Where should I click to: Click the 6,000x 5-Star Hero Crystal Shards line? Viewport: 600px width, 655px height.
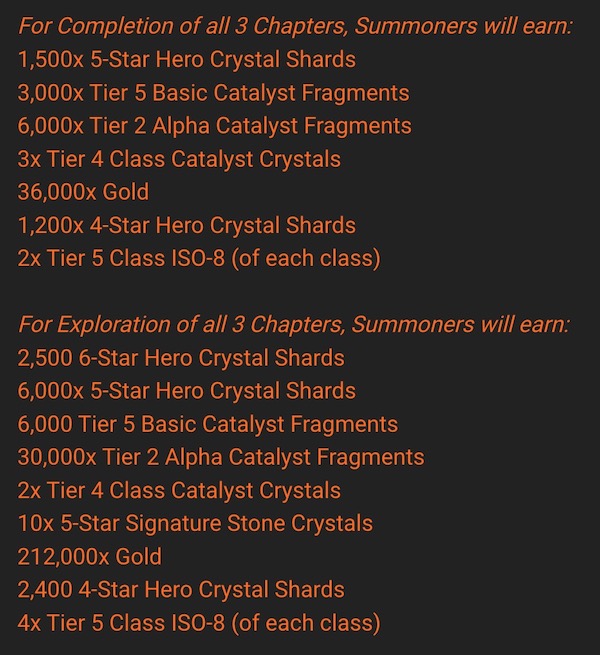(x=186, y=391)
